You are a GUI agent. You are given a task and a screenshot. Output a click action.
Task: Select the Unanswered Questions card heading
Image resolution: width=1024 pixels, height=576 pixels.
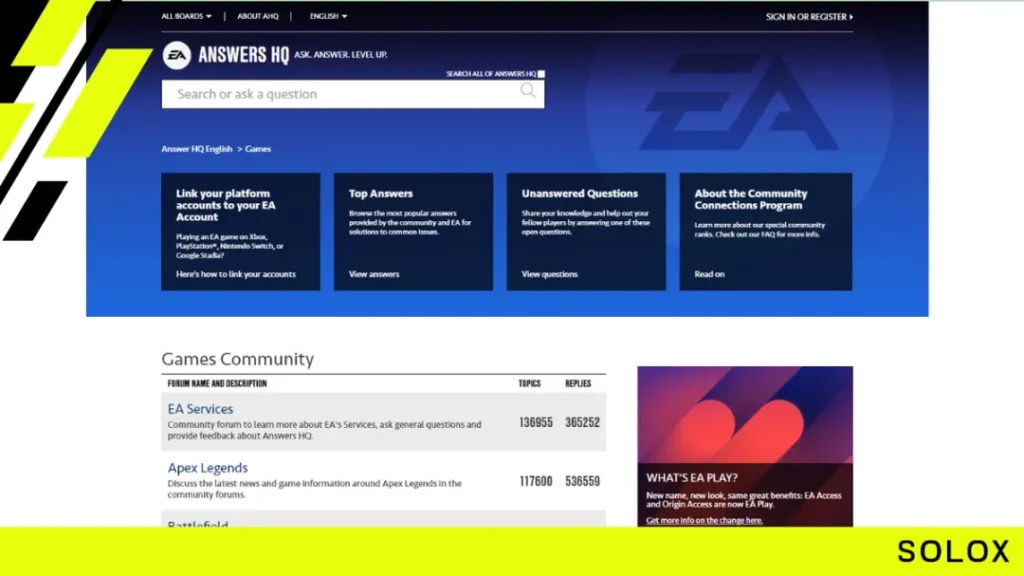pyautogui.click(x=579, y=193)
